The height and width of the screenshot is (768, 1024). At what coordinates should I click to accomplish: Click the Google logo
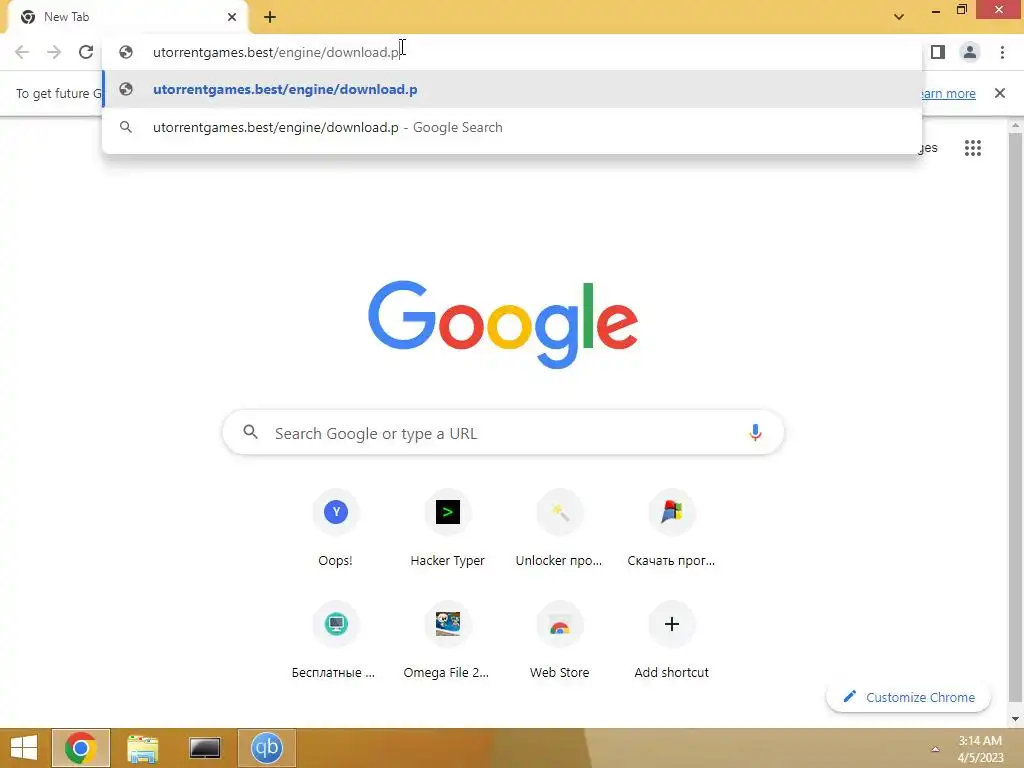(x=503, y=325)
